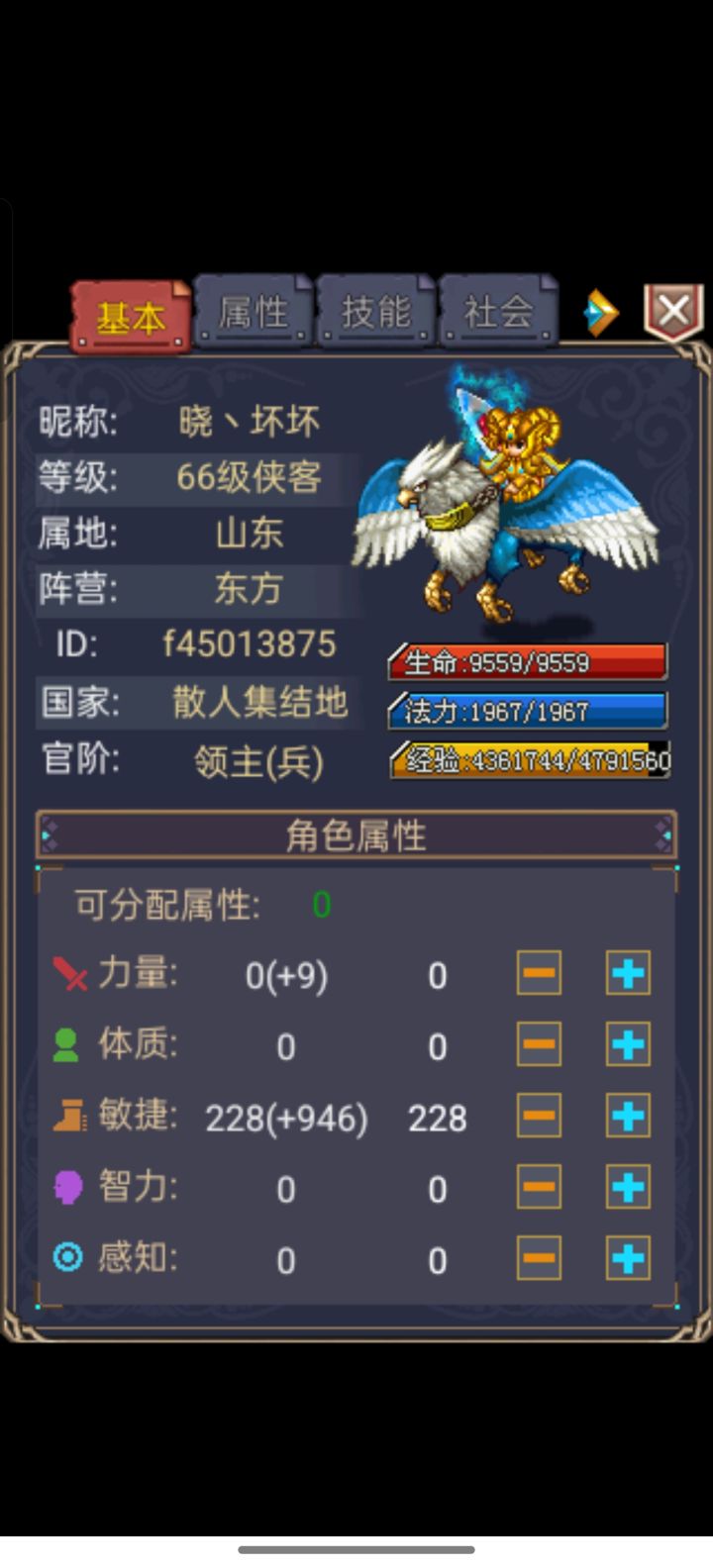The image size is (713, 1568).
Task: Click the red 生命 health bar
Action: 527,662
